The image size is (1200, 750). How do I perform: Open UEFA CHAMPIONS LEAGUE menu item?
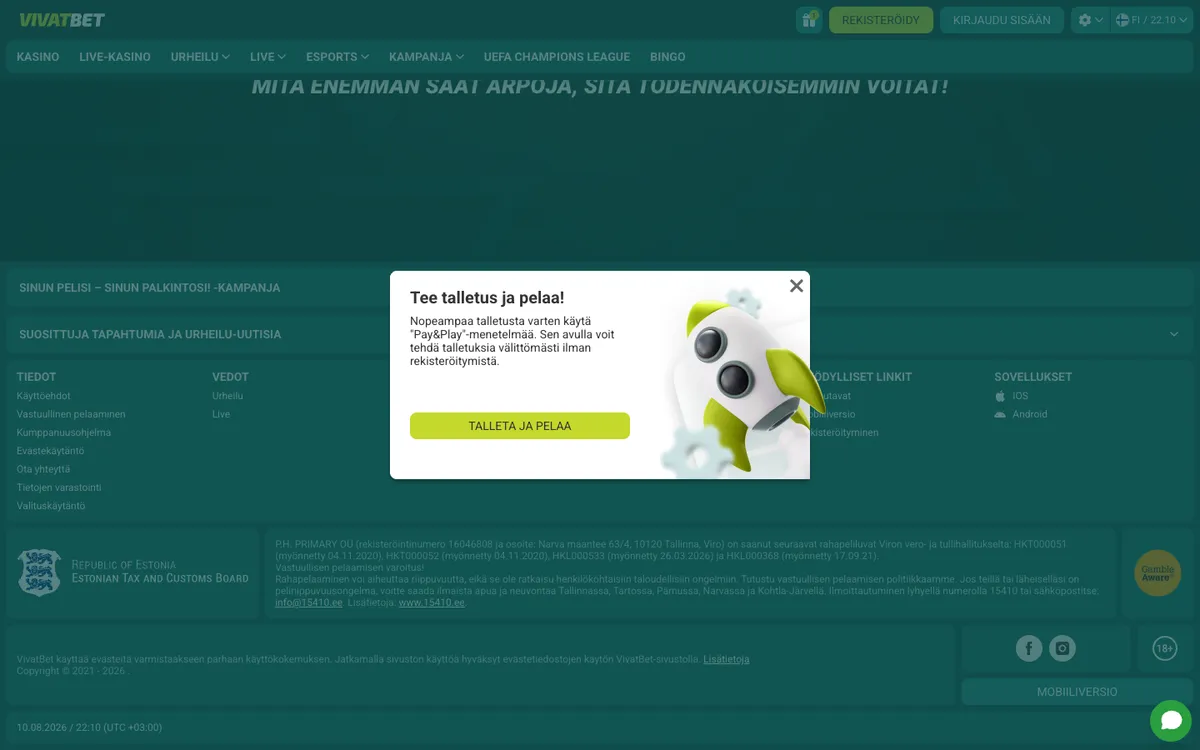[x=557, y=57]
